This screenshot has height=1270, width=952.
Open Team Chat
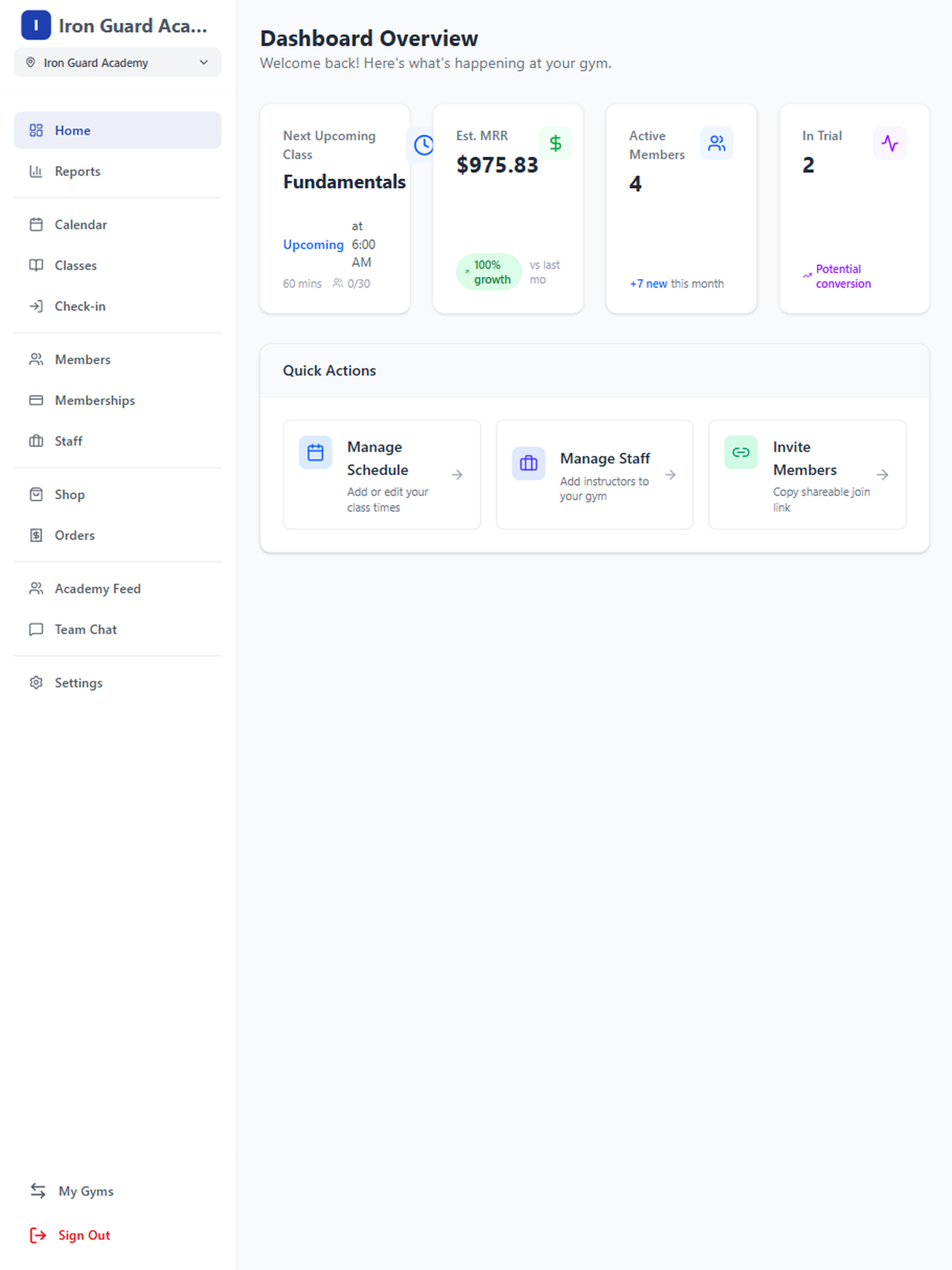pyautogui.click(x=117, y=629)
